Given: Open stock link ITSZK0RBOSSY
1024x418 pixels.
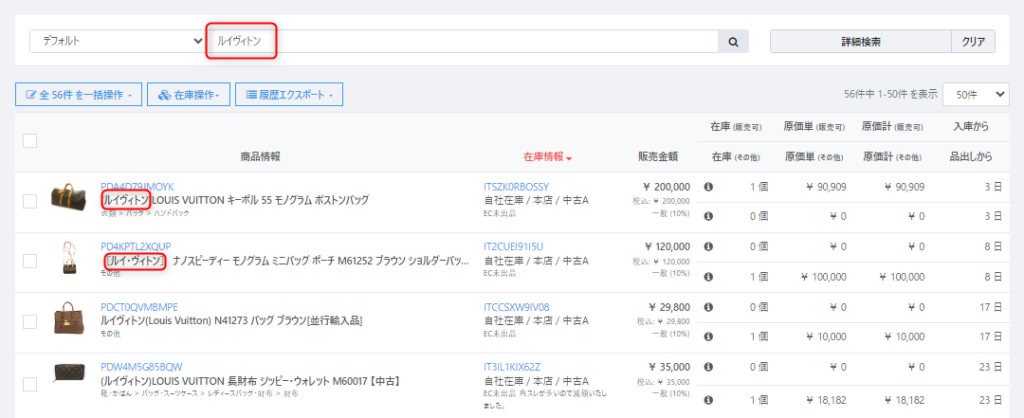Looking at the screenshot, I should point(516,187).
